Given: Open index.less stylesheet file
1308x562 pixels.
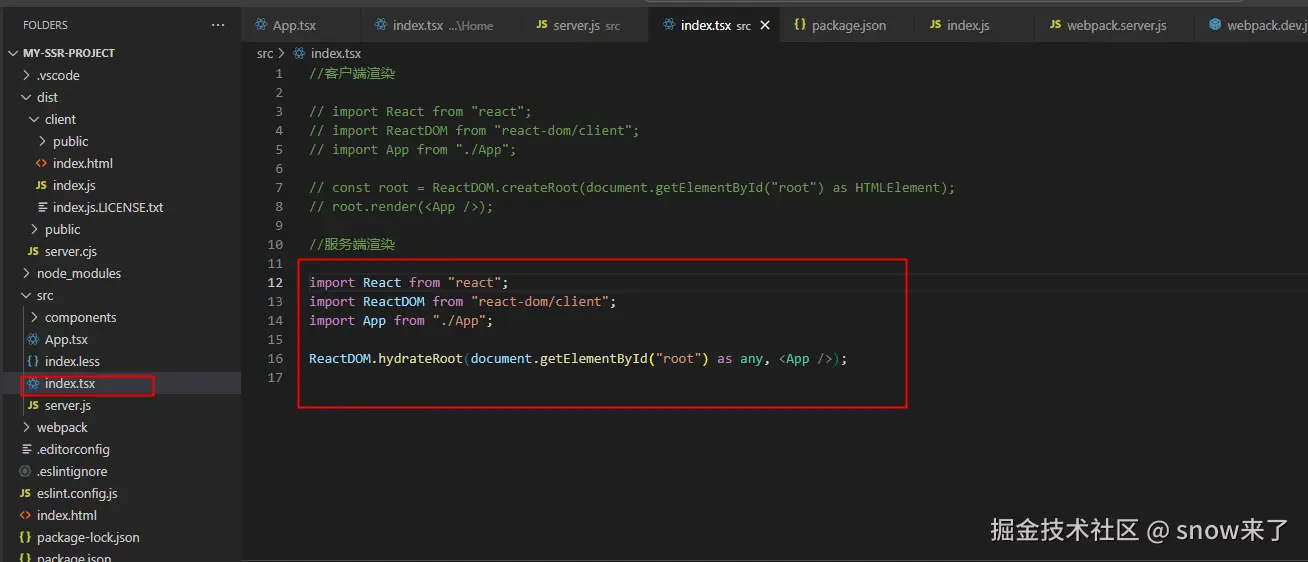Looking at the screenshot, I should pos(72,361).
